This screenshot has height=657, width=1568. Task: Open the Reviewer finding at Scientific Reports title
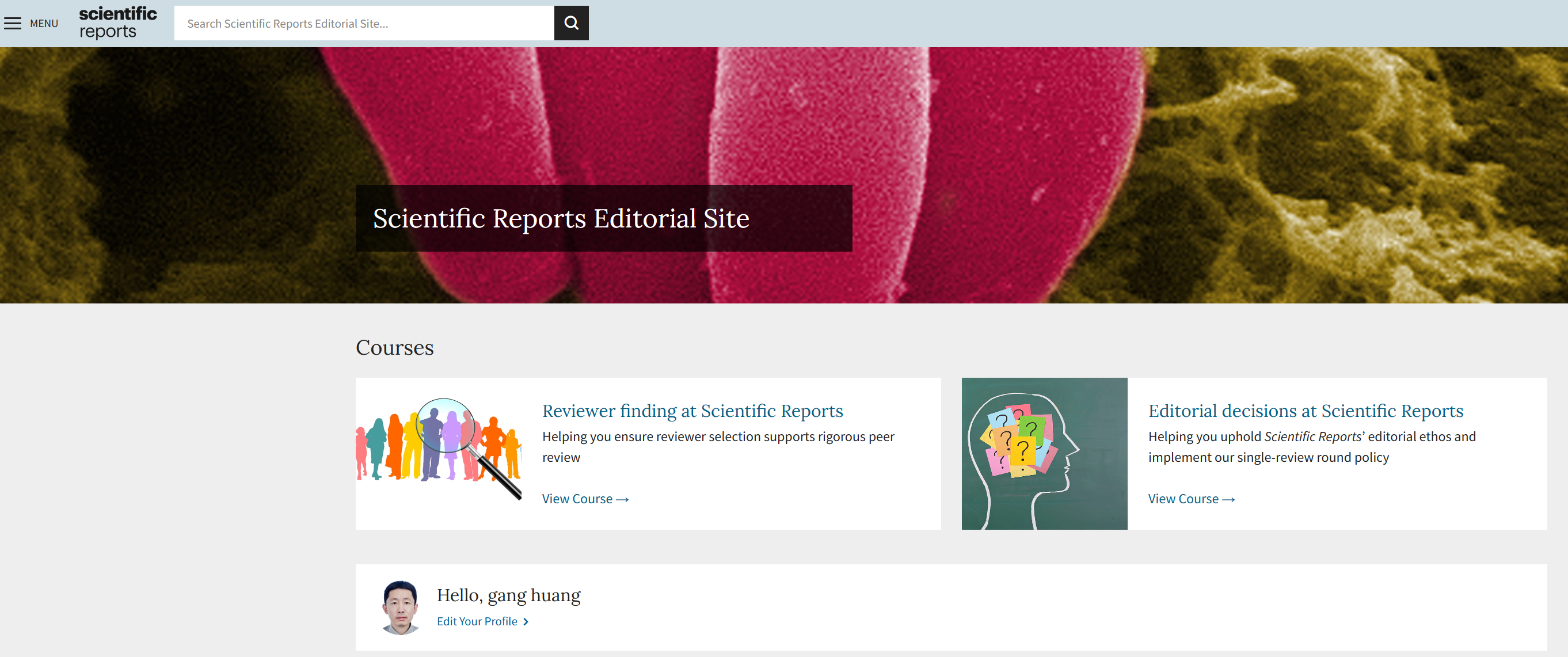click(x=692, y=411)
